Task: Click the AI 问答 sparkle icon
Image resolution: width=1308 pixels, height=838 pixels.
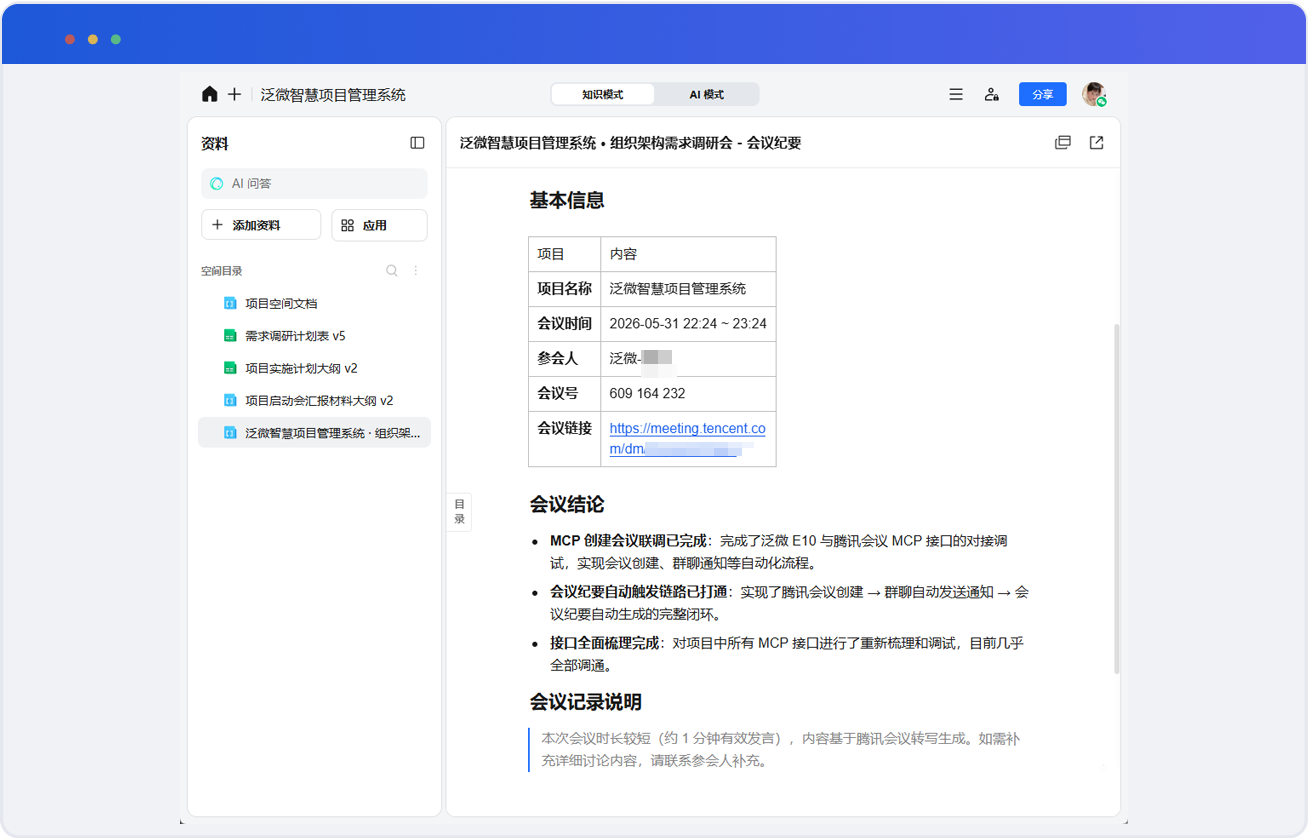Action: coord(217,184)
